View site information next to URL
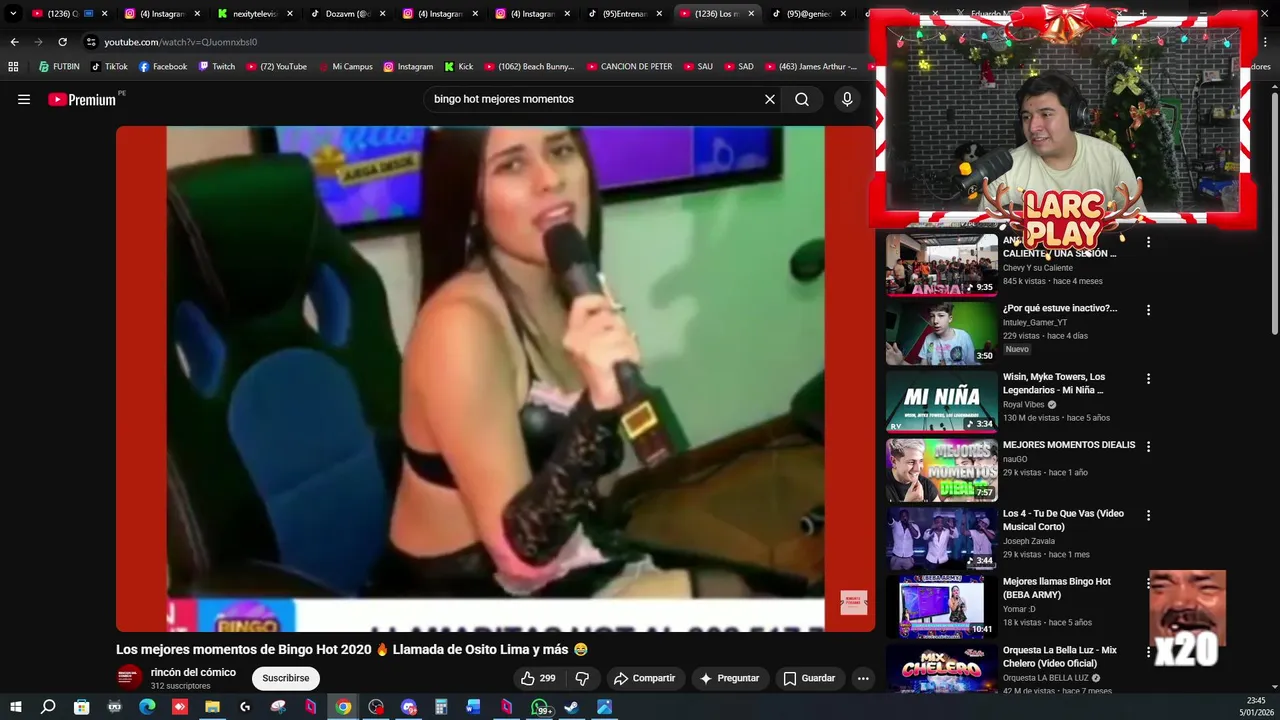The image size is (1280, 720). (x=91, y=42)
